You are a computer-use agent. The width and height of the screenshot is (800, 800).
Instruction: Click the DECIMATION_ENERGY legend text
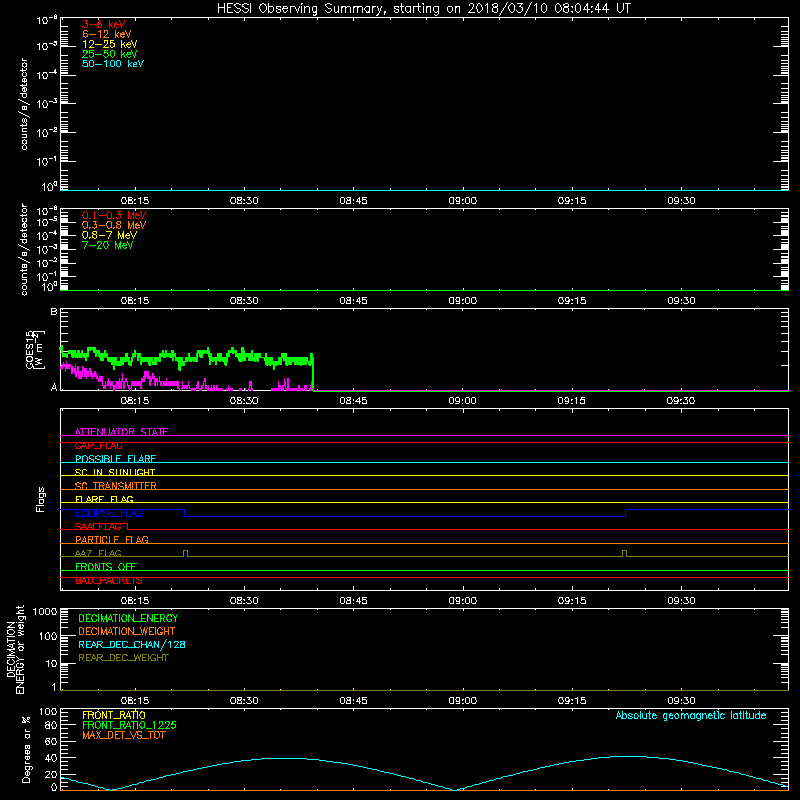(x=128, y=618)
